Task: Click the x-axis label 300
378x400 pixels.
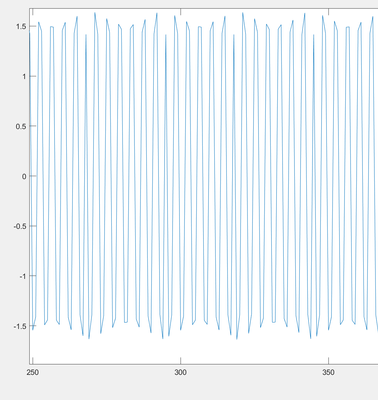Action: tap(180, 373)
